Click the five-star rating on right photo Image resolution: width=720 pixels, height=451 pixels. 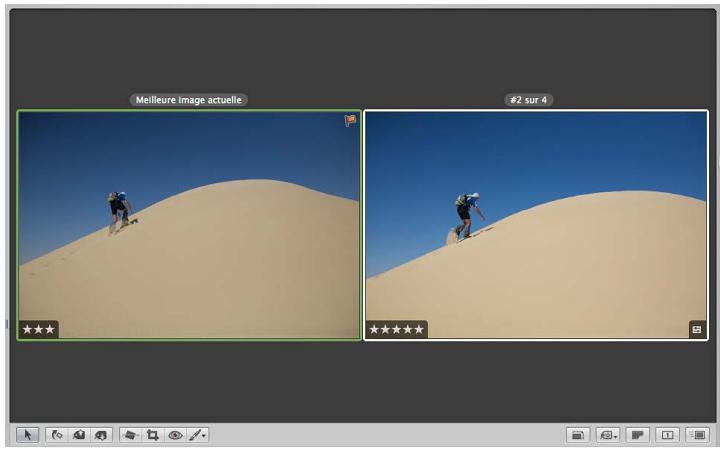[x=397, y=329]
